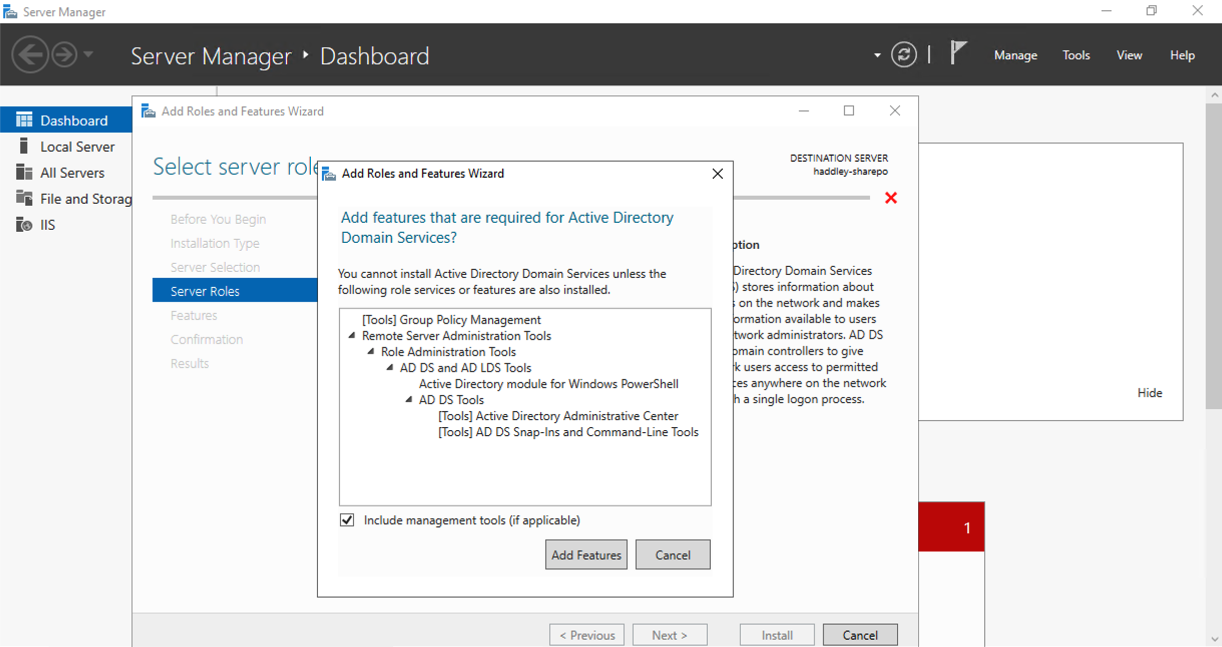The width and height of the screenshot is (1222, 647).
Task: Click the red X error icon
Action: point(891,198)
